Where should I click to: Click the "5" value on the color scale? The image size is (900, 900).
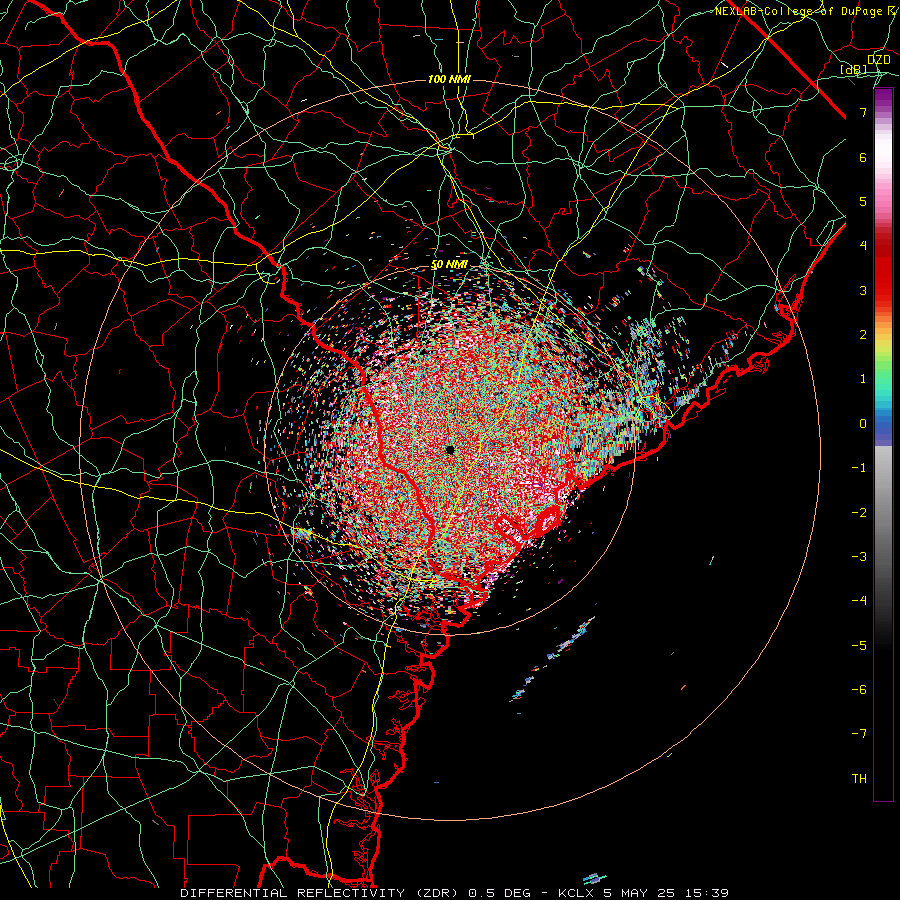click(863, 201)
